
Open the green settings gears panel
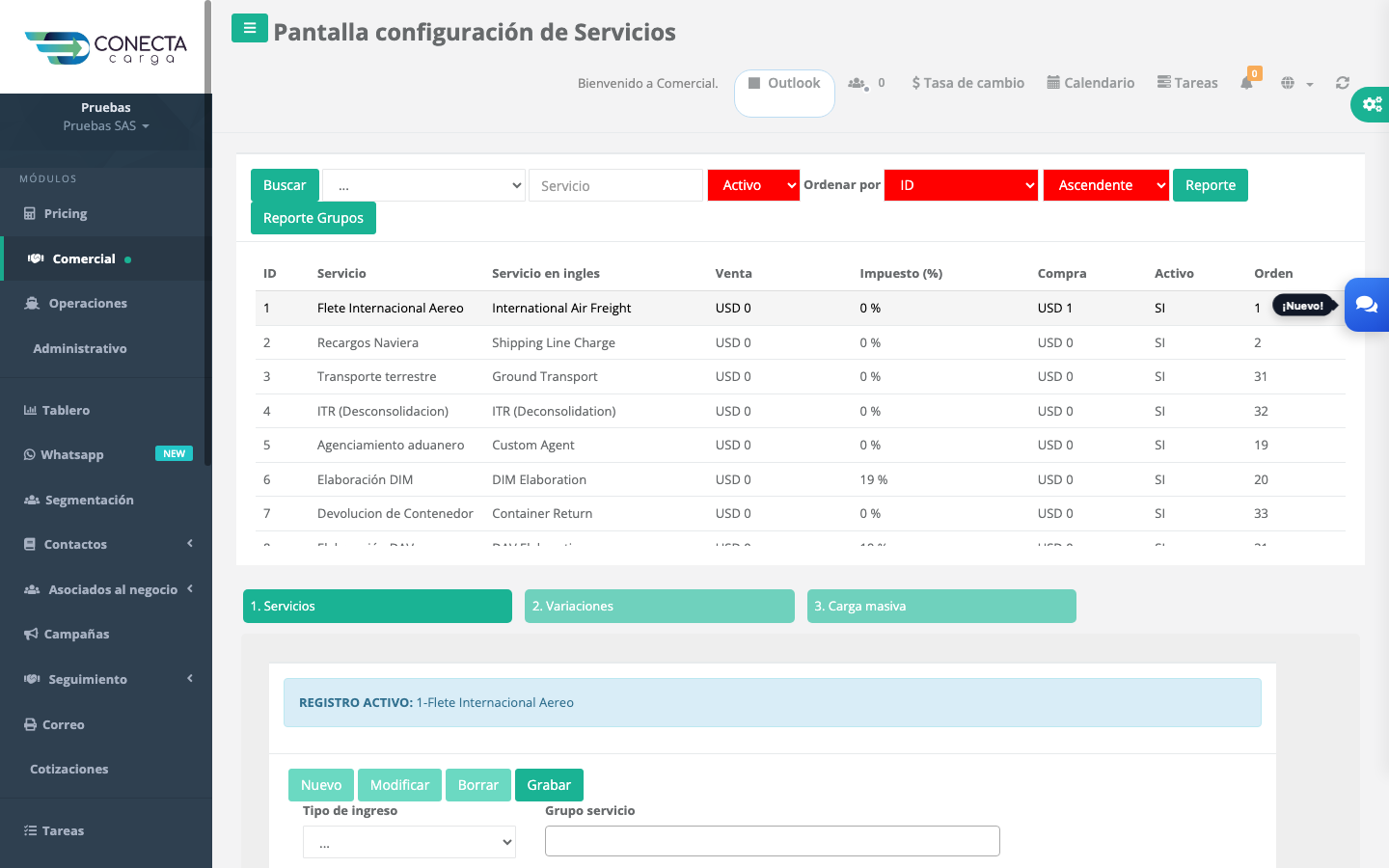click(1371, 104)
